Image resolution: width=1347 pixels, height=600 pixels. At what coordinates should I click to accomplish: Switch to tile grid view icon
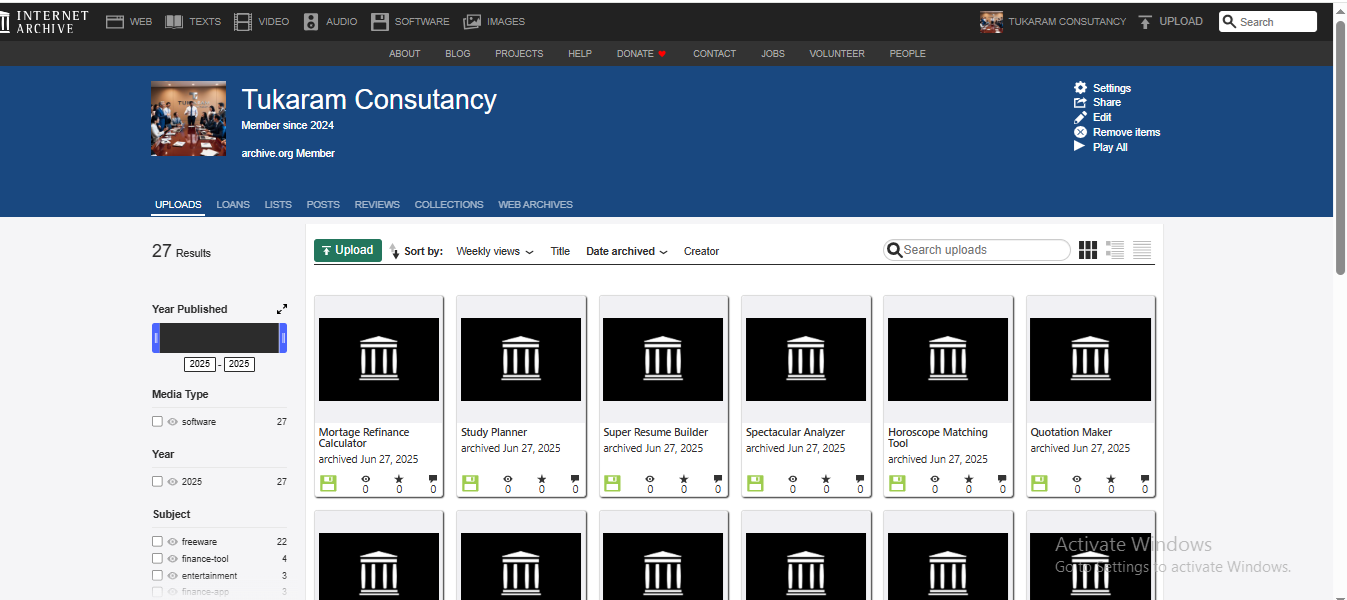pos(1088,250)
